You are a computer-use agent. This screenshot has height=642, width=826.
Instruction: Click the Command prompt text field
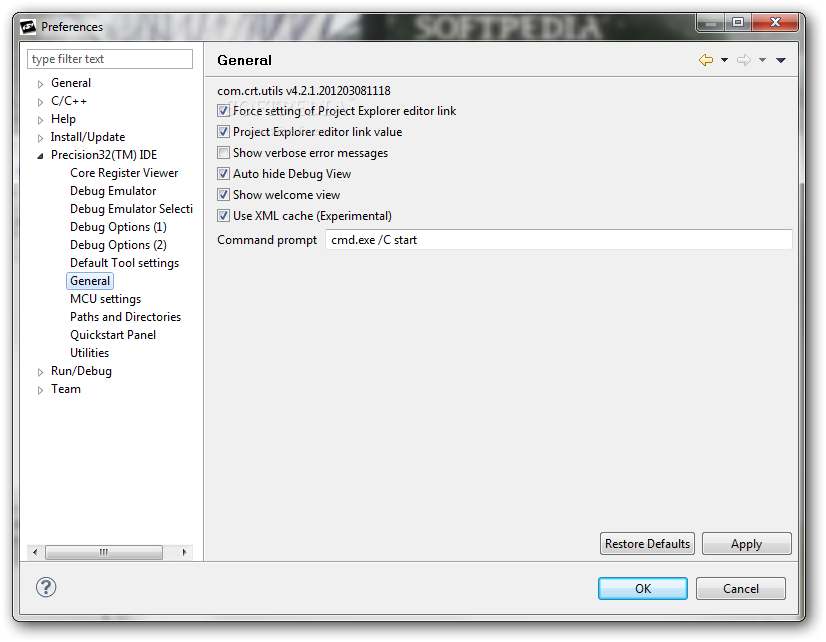point(558,240)
